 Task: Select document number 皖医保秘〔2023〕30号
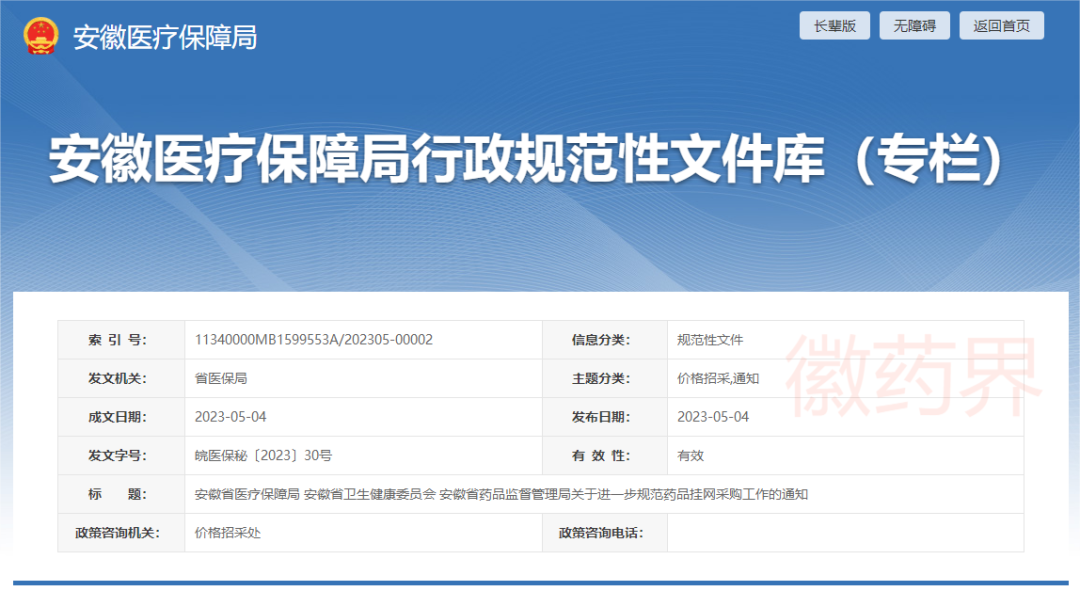coord(263,455)
